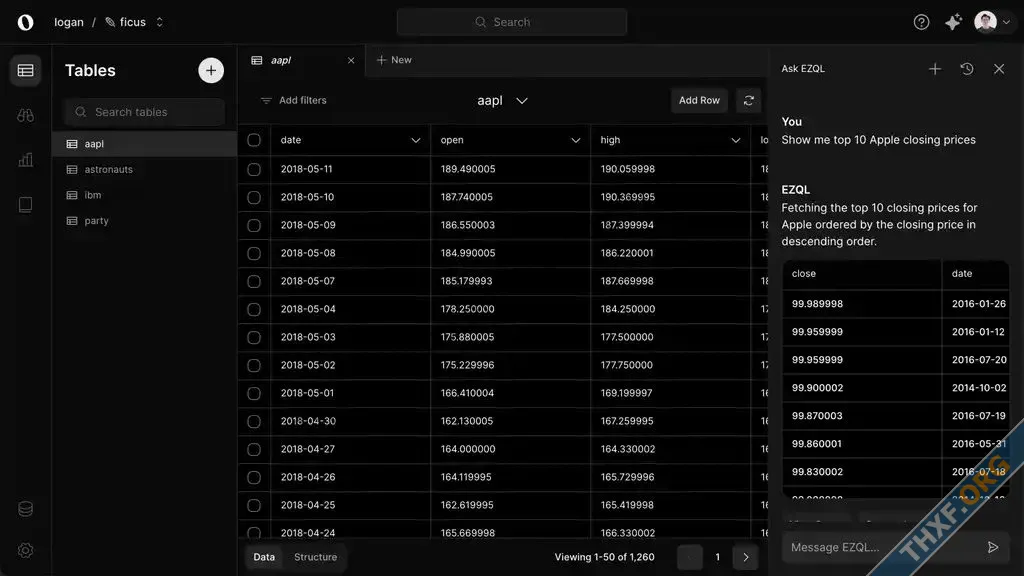Go to previous page of results
Viewport: 1024px width, 576px height.
tap(690, 557)
